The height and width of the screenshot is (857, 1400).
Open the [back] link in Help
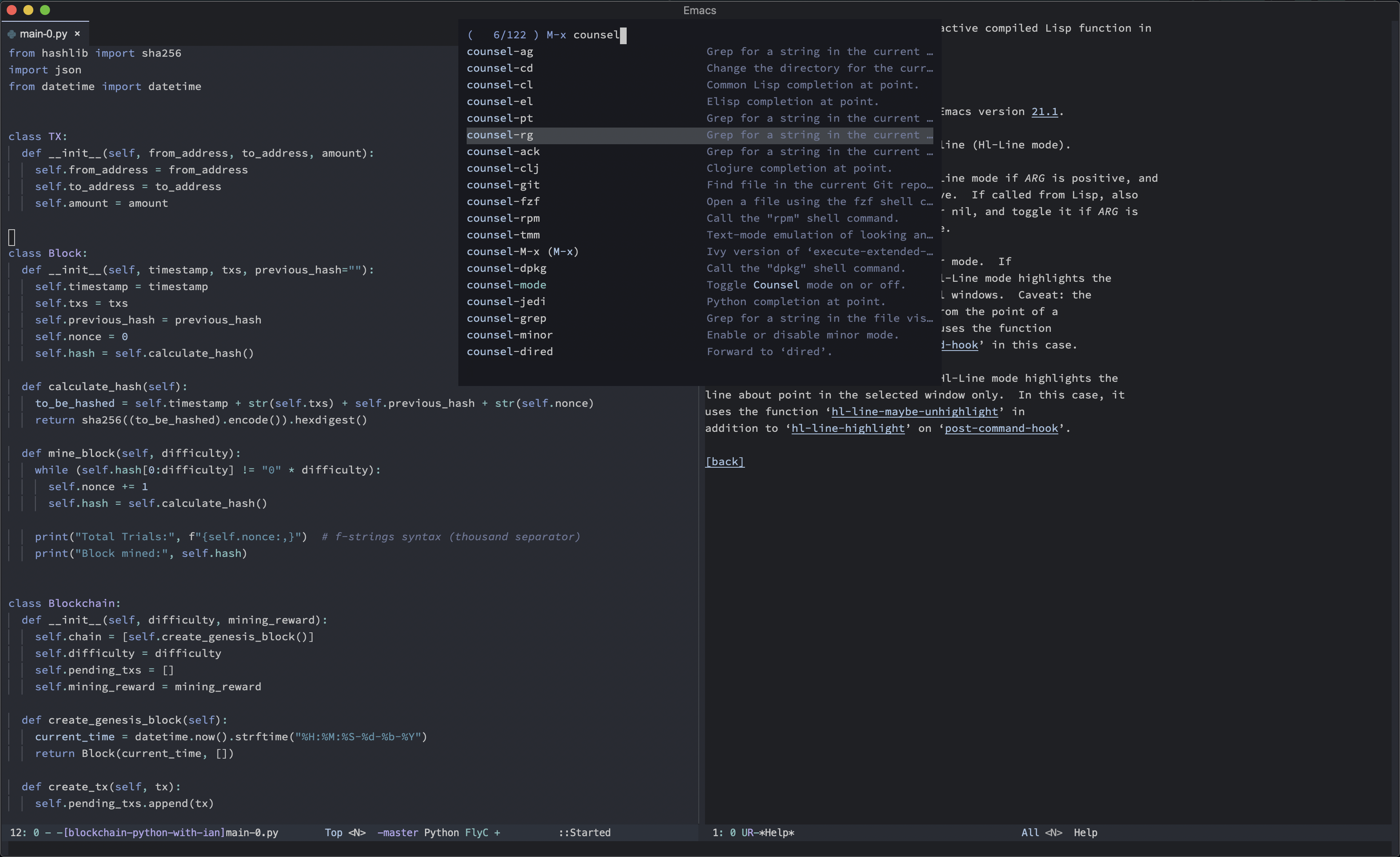pos(725,462)
